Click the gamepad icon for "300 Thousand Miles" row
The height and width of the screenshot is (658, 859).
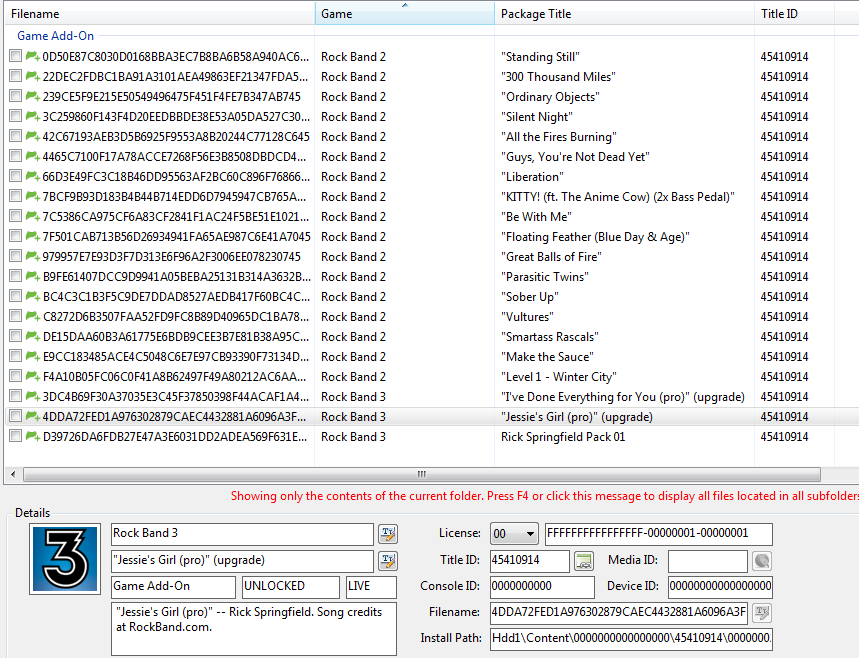point(32,77)
